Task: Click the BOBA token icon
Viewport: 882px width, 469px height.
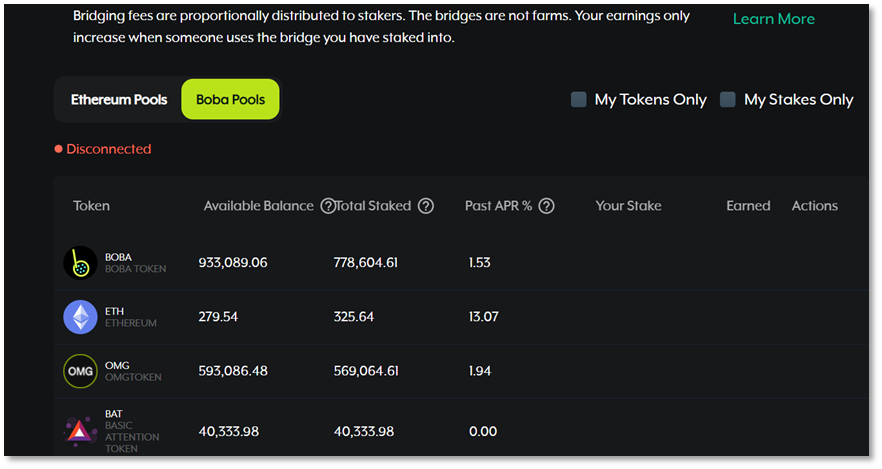Action: (x=80, y=263)
